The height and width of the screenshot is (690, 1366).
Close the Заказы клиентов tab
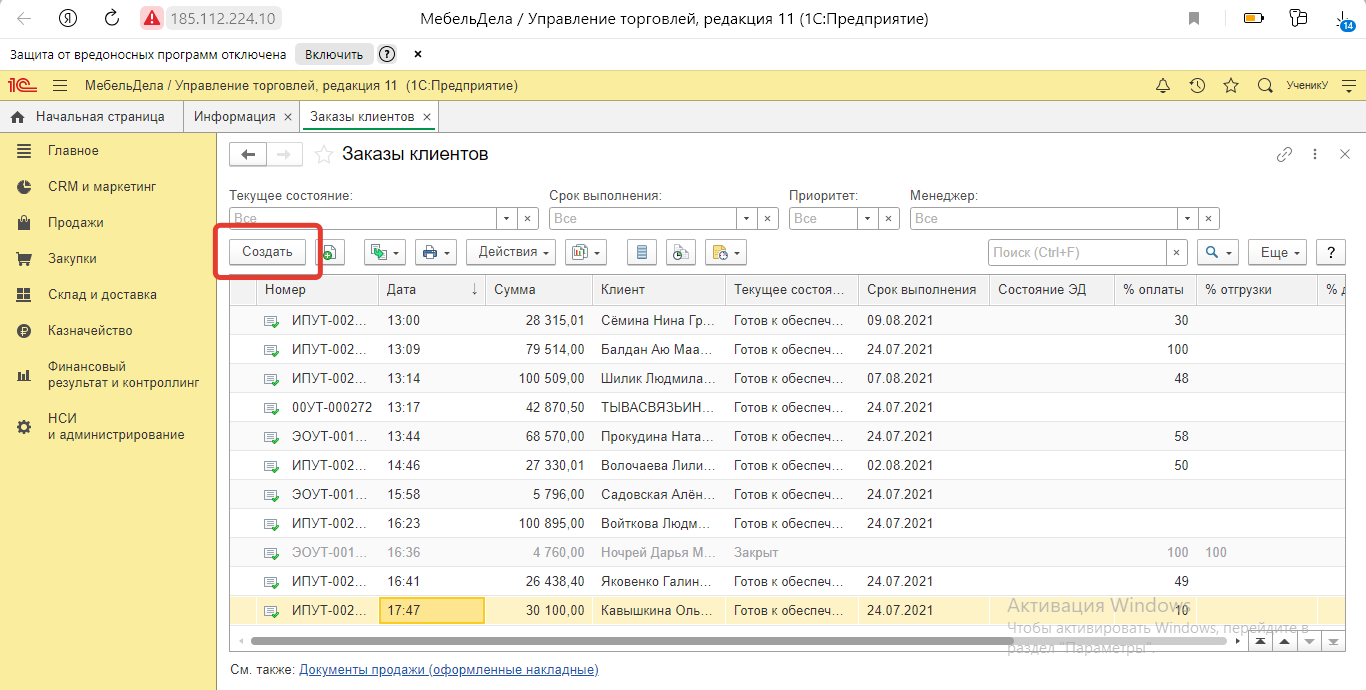click(427, 117)
